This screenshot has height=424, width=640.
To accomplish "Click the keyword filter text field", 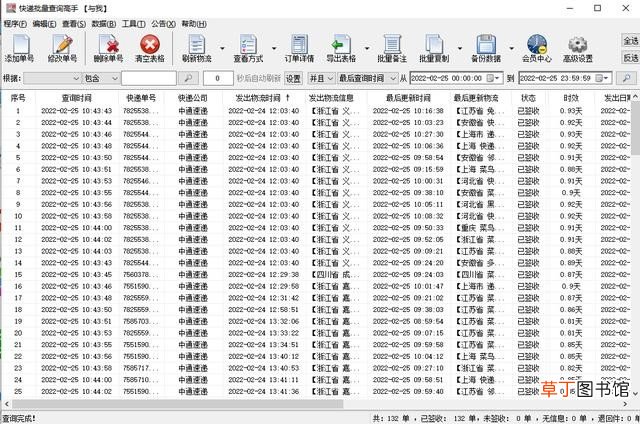I will click(149, 78).
